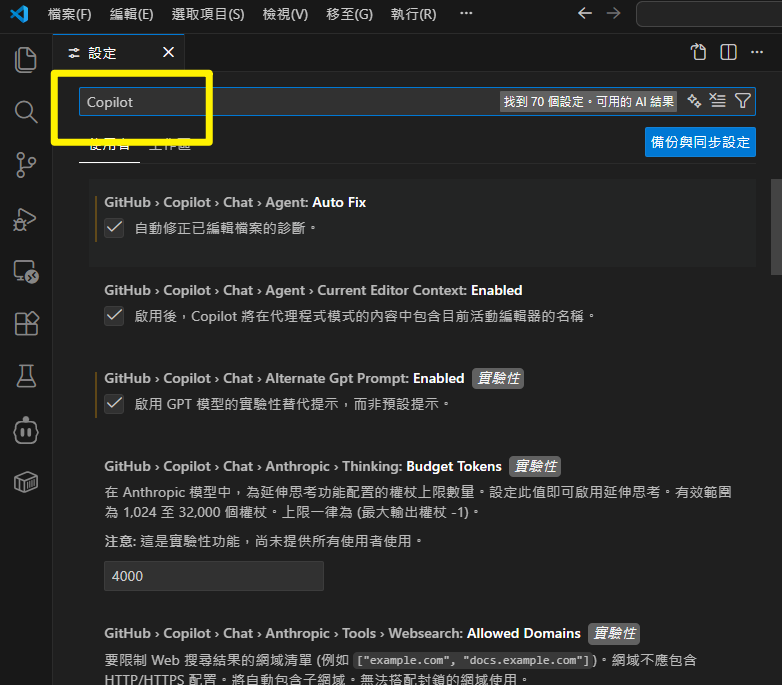Open settings JSON file icon
782x685 pixels.
[x=698, y=52]
